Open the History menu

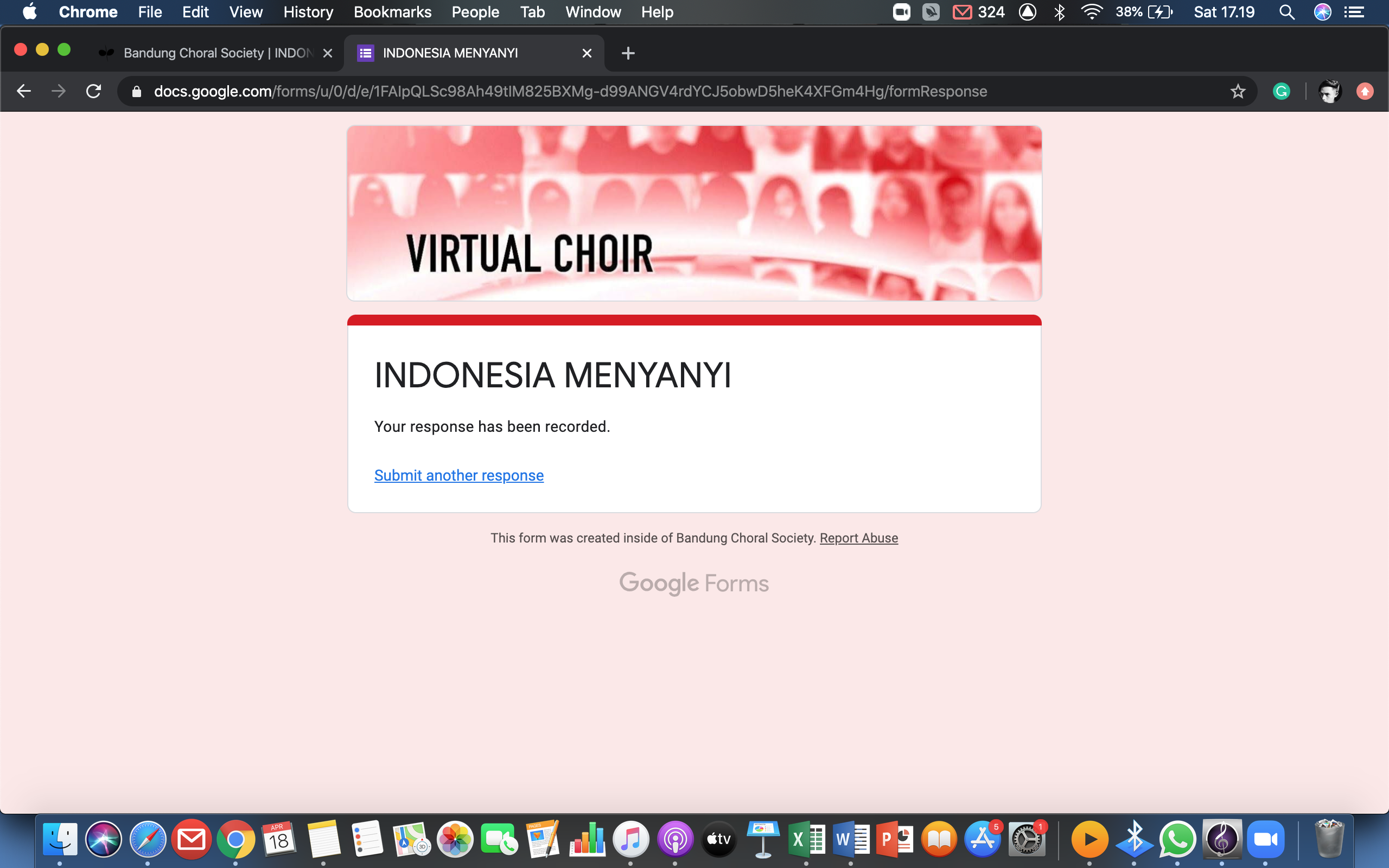tap(308, 12)
